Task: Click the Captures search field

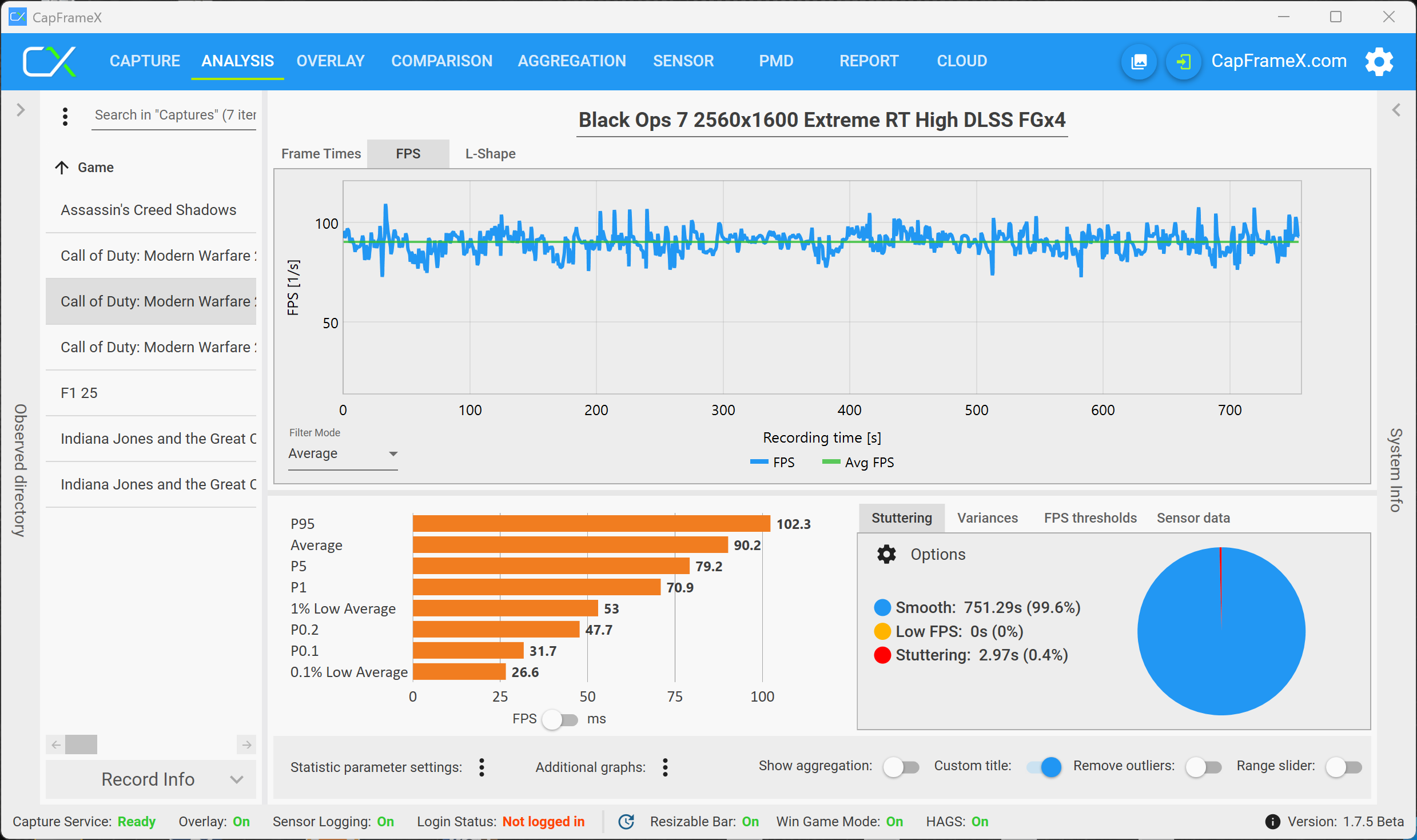Action: [174, 115]
